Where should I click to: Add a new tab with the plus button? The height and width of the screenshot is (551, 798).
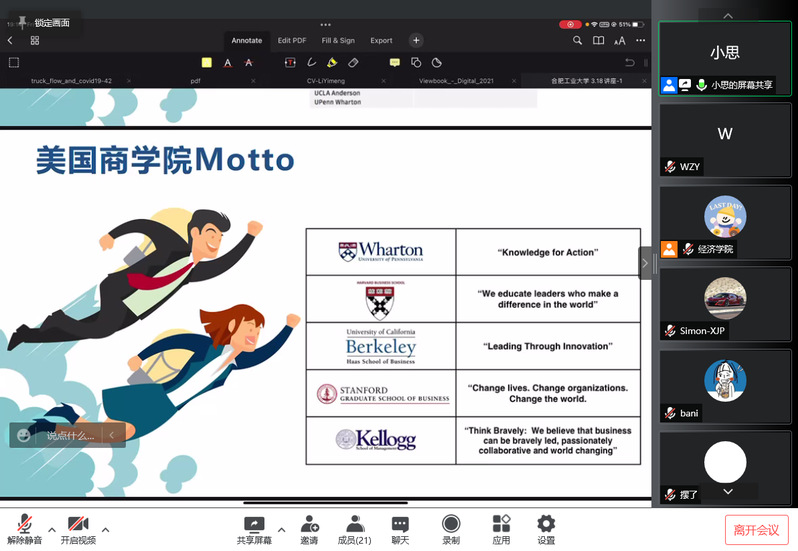point(416,40)
